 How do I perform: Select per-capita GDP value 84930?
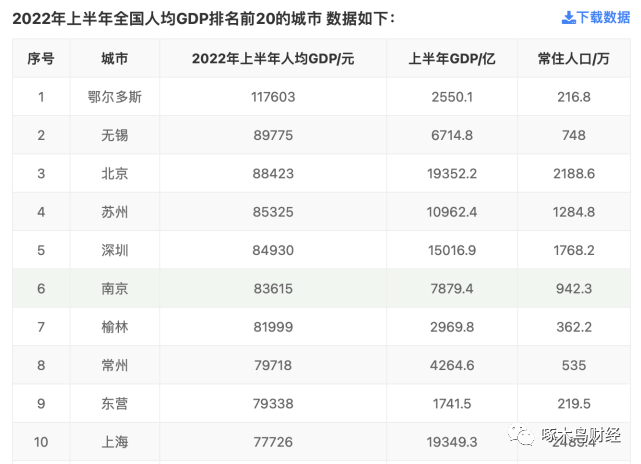coord(273,250)
